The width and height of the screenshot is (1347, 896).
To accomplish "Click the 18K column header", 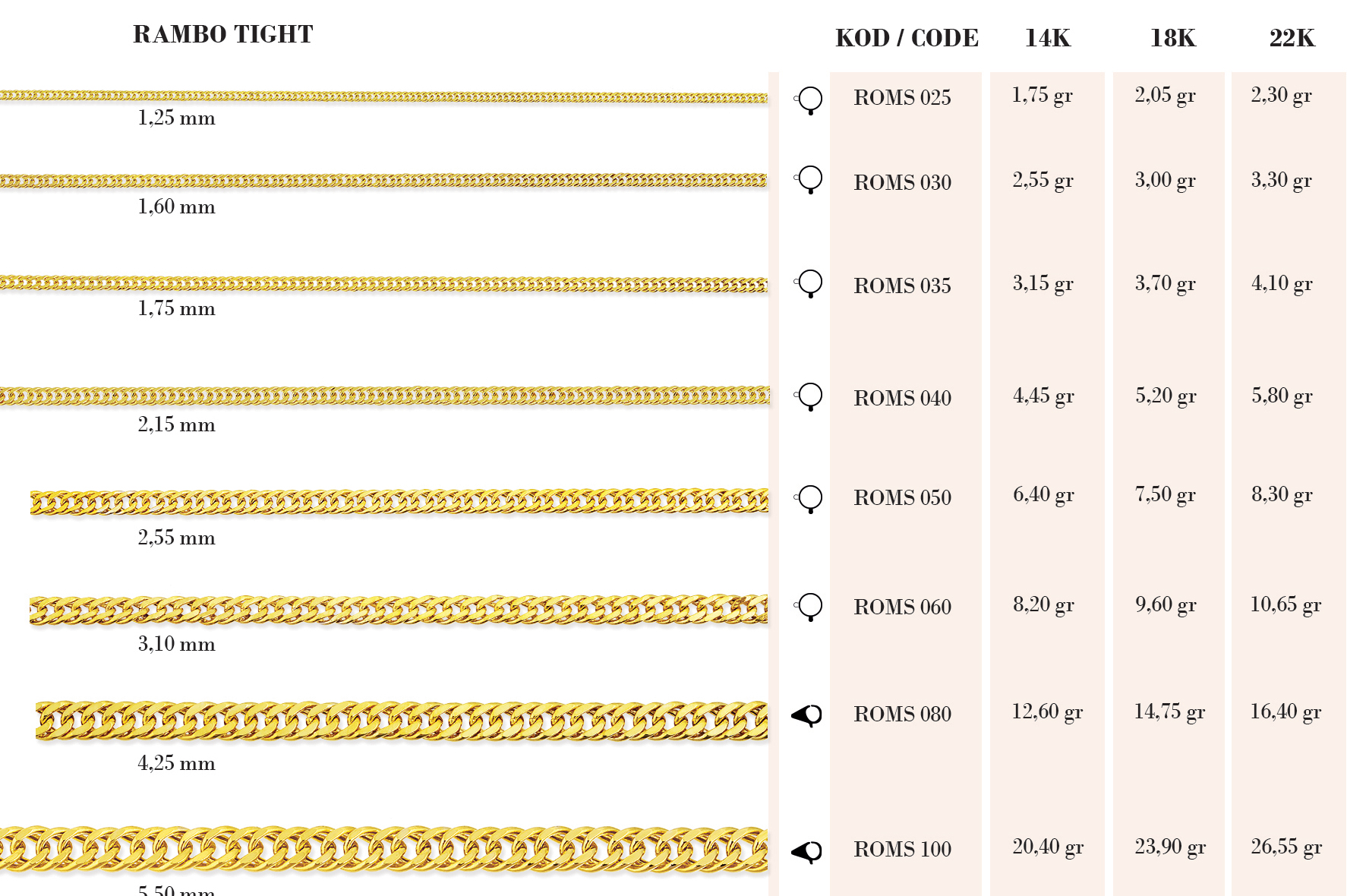I will [x=1172, y=38].
